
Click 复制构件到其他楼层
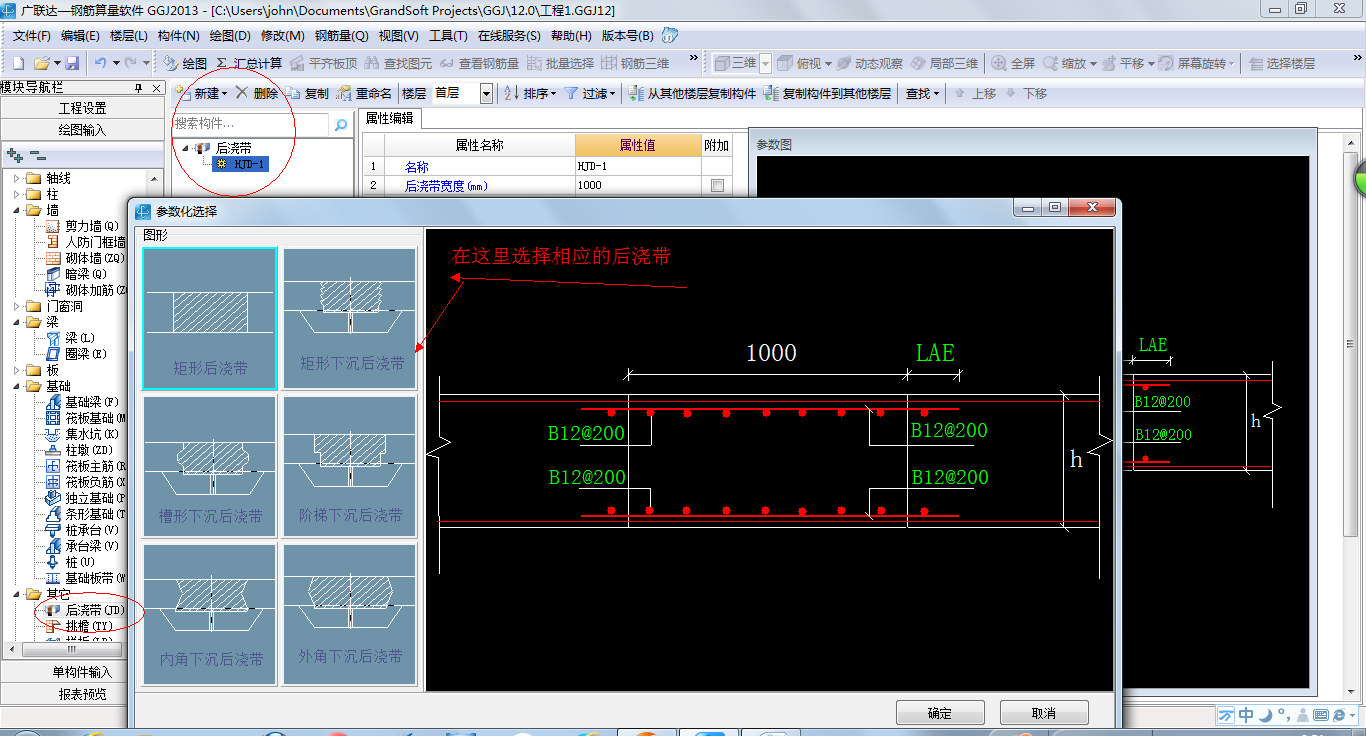pyautogui.click(x=827, y=93)
